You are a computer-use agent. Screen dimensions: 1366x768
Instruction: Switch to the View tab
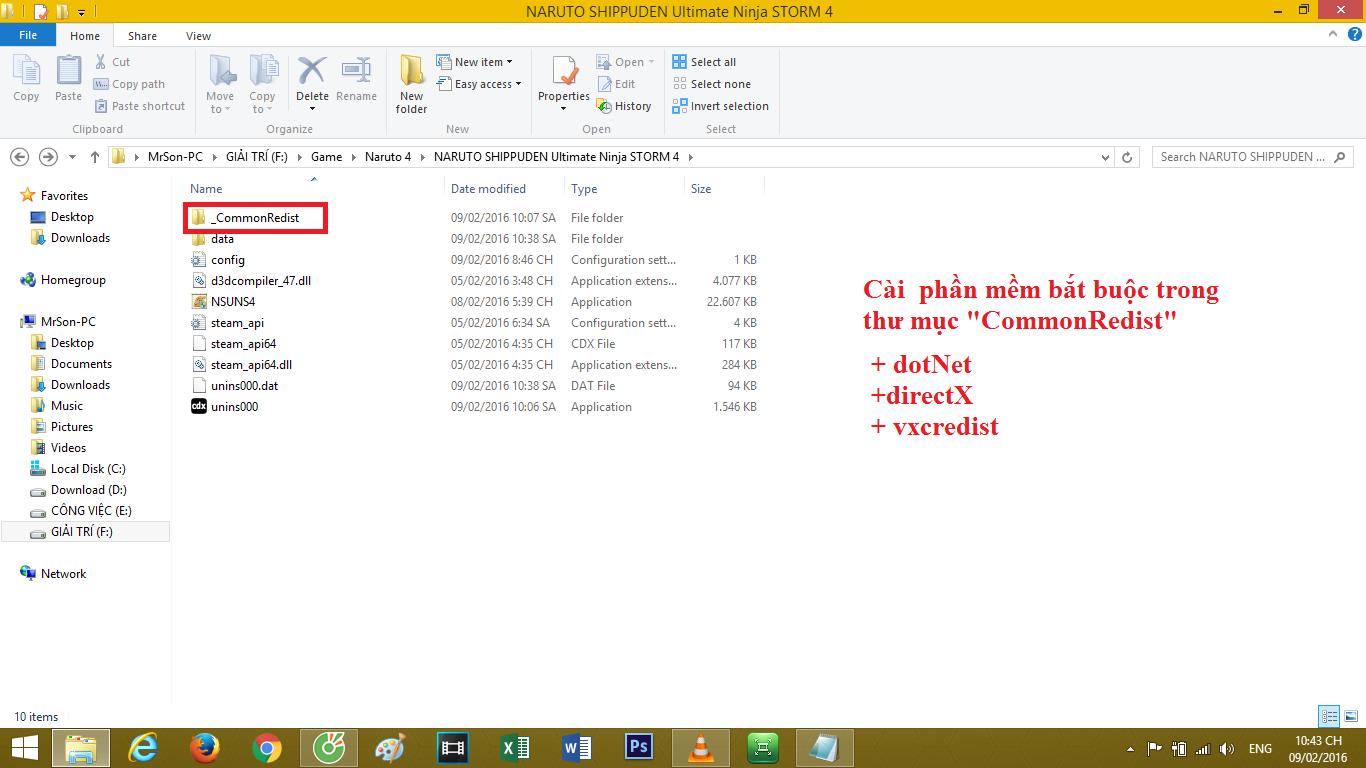[198, 36]
